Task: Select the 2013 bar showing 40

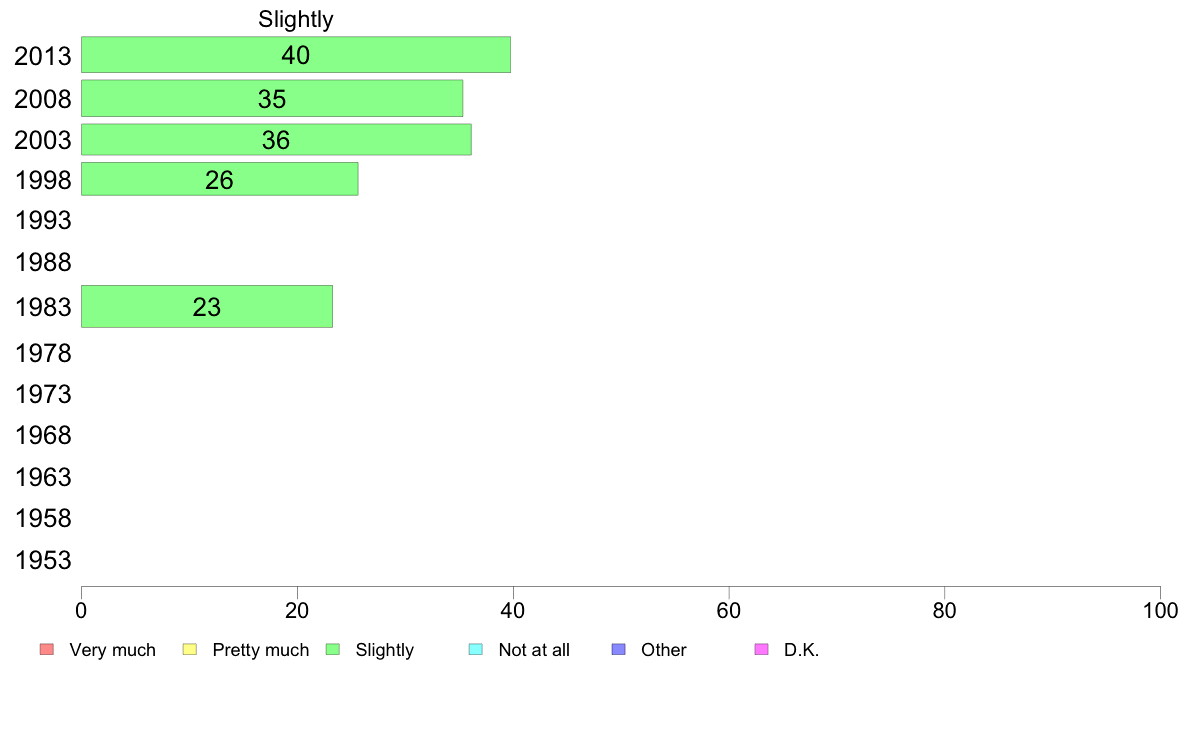Action: (x=295, y=55)
